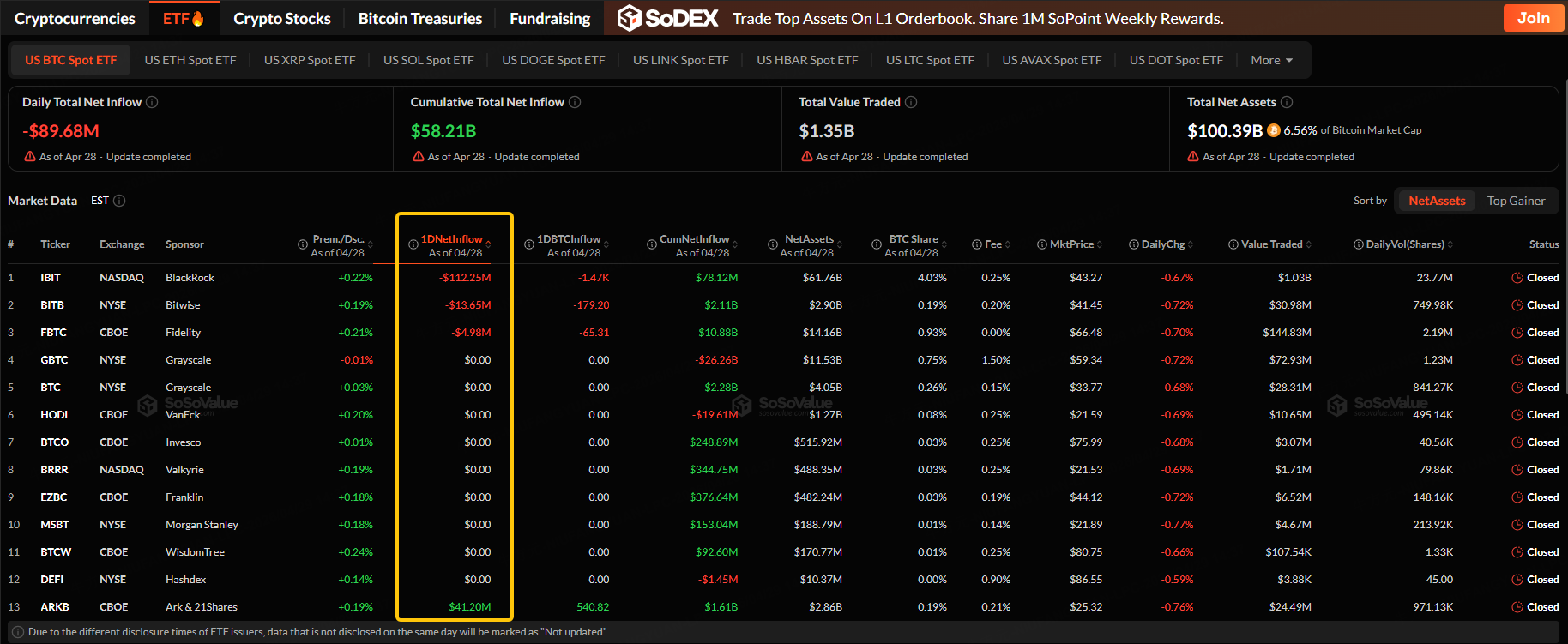Select the US ETH Spot ETF tab
The height and width of the screenshot is (644, 1568).
click(x=190, y=60)
